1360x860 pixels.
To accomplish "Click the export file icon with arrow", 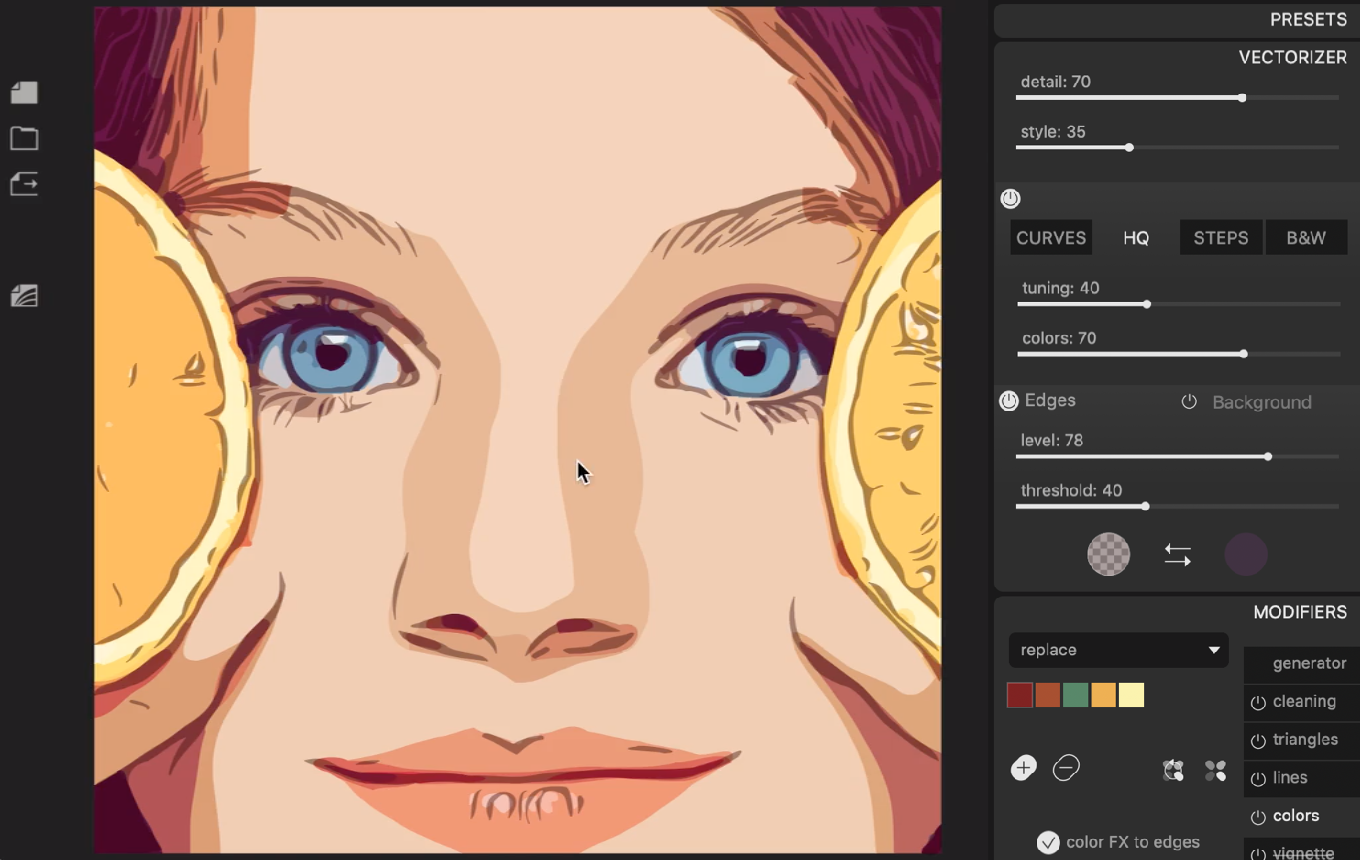I will [x=24, y=184].
